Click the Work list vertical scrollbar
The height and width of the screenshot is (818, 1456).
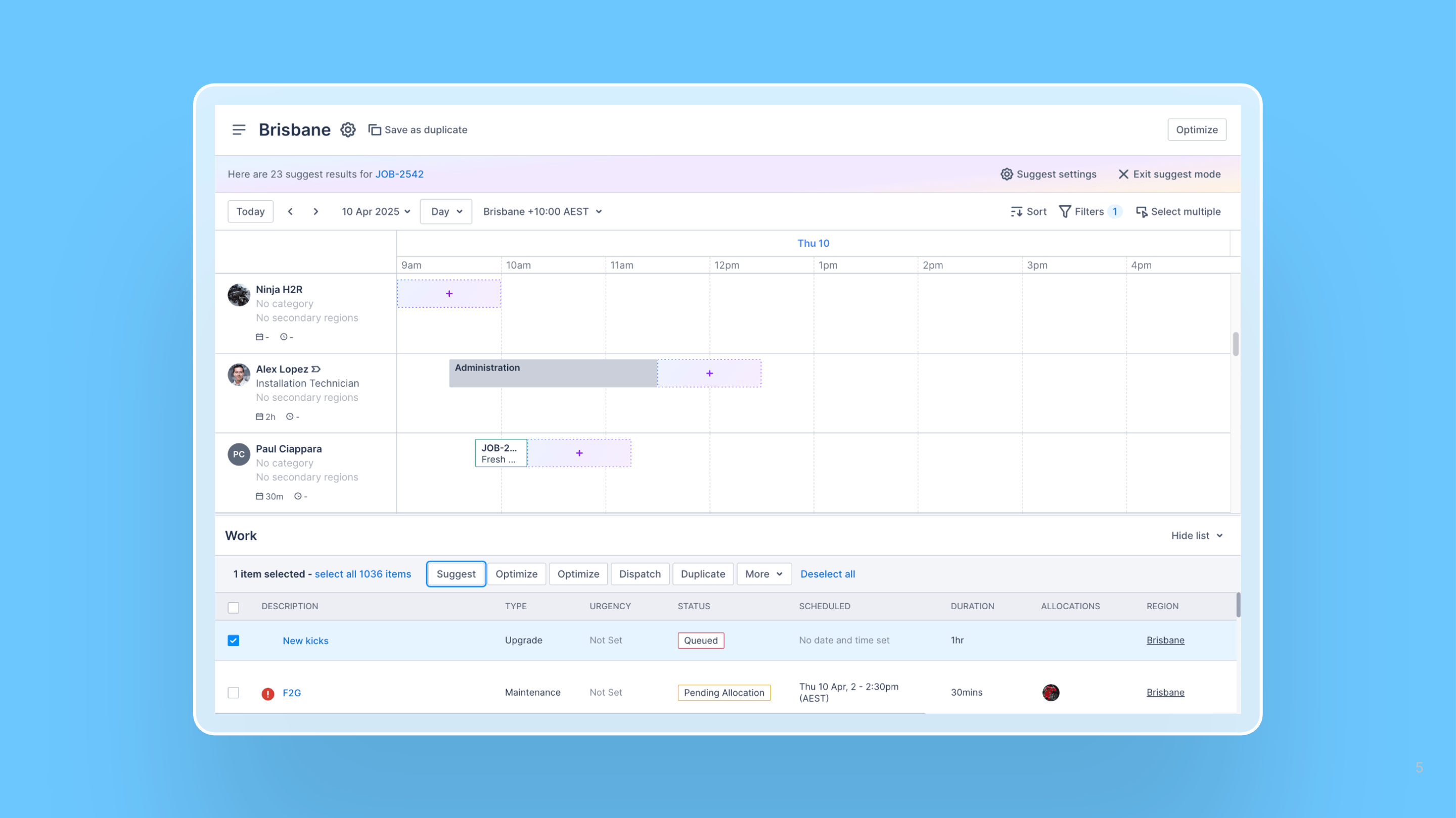click(x=1238, y=605)
